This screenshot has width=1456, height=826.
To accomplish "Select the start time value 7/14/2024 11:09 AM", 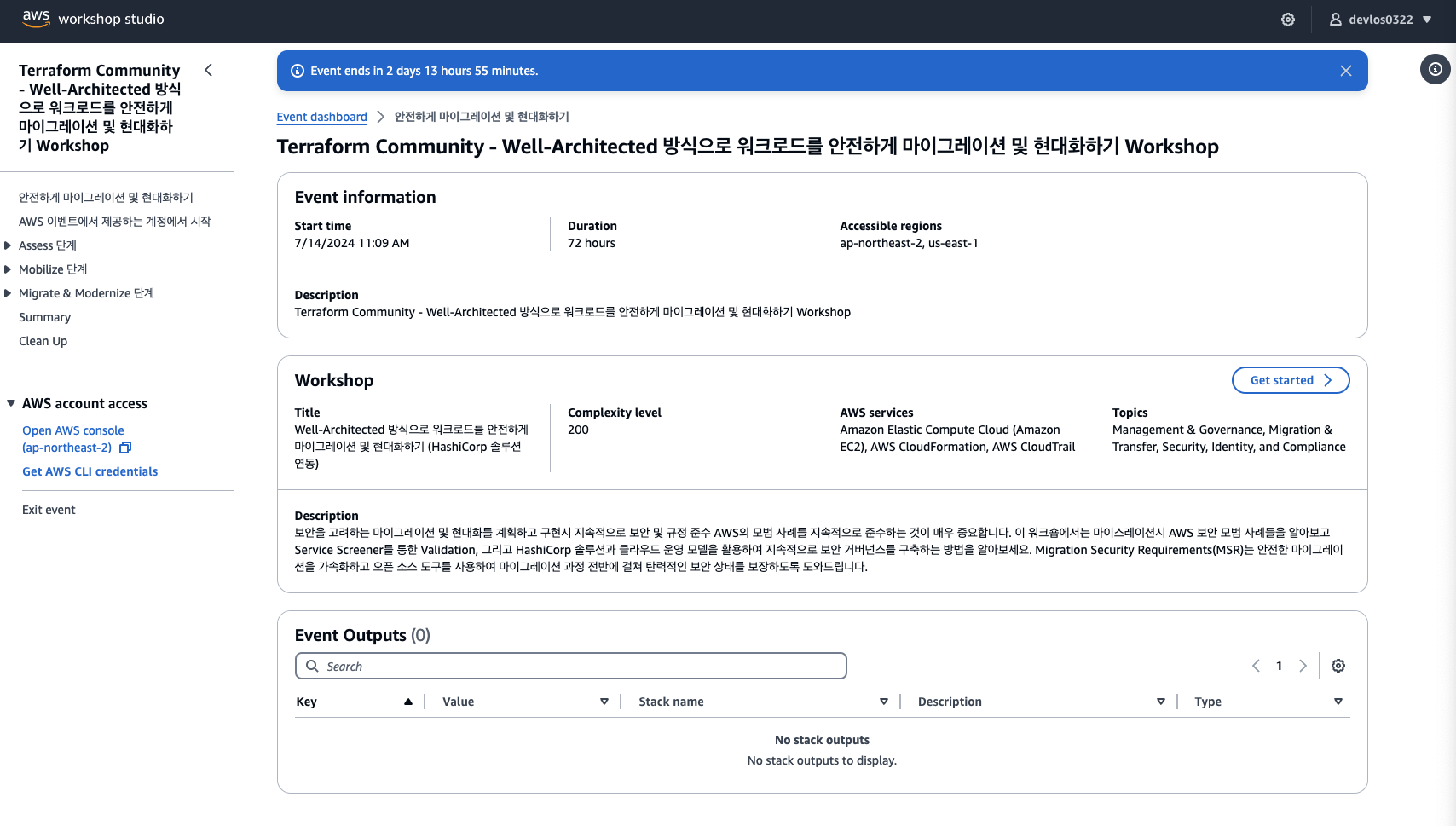I will (352, 243).
